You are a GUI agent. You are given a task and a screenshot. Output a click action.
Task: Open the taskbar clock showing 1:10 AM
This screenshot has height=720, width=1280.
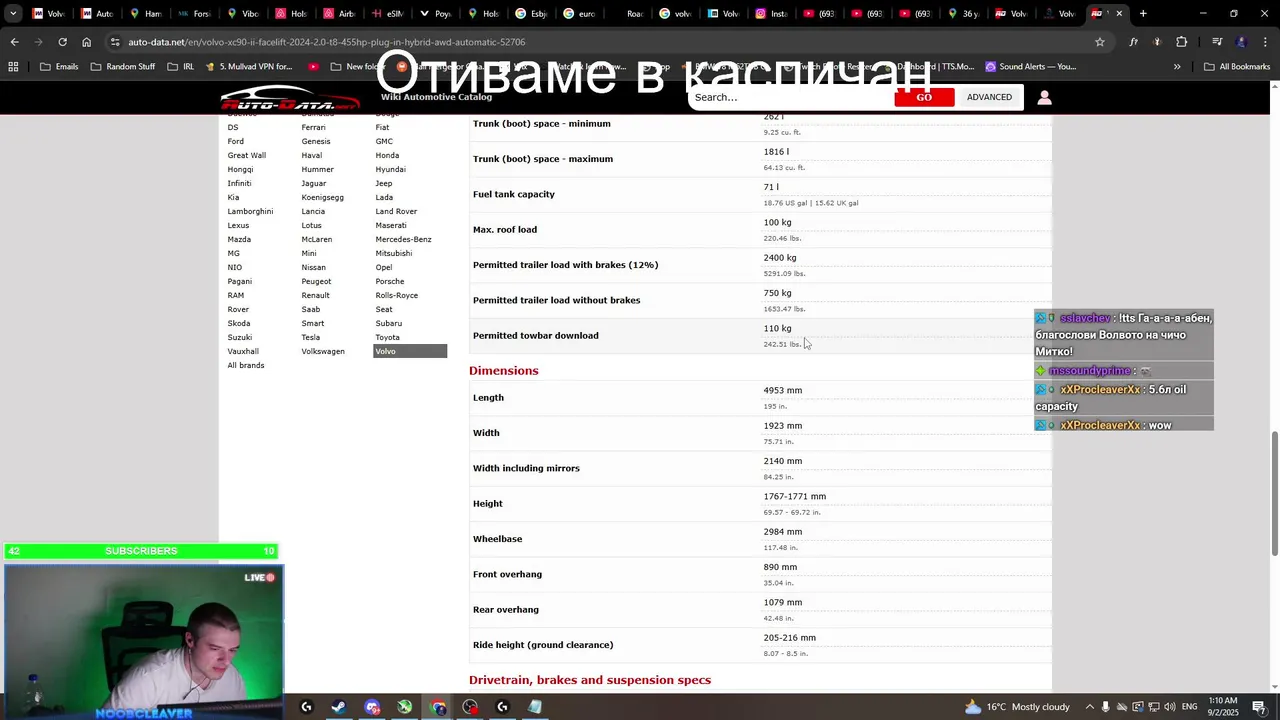coord(1225,707)
